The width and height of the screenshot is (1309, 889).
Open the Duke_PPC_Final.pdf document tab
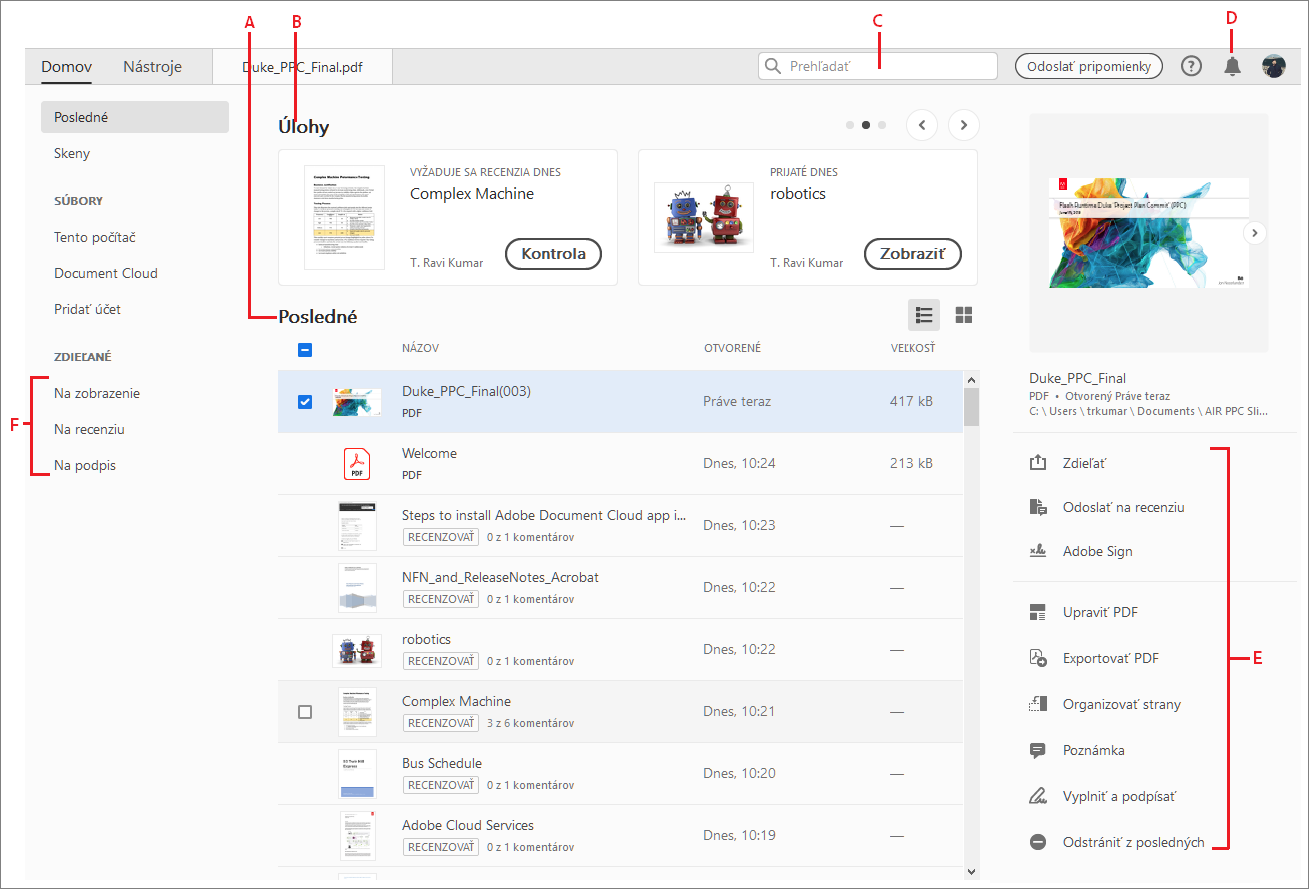pos(302,68)
